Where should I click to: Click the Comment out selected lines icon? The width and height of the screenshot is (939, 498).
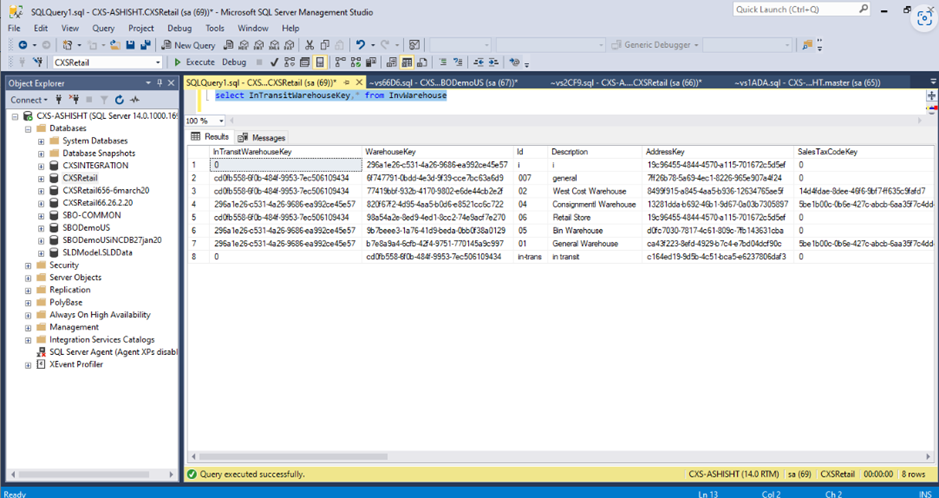pyautogui.click(x=443, y=62)
